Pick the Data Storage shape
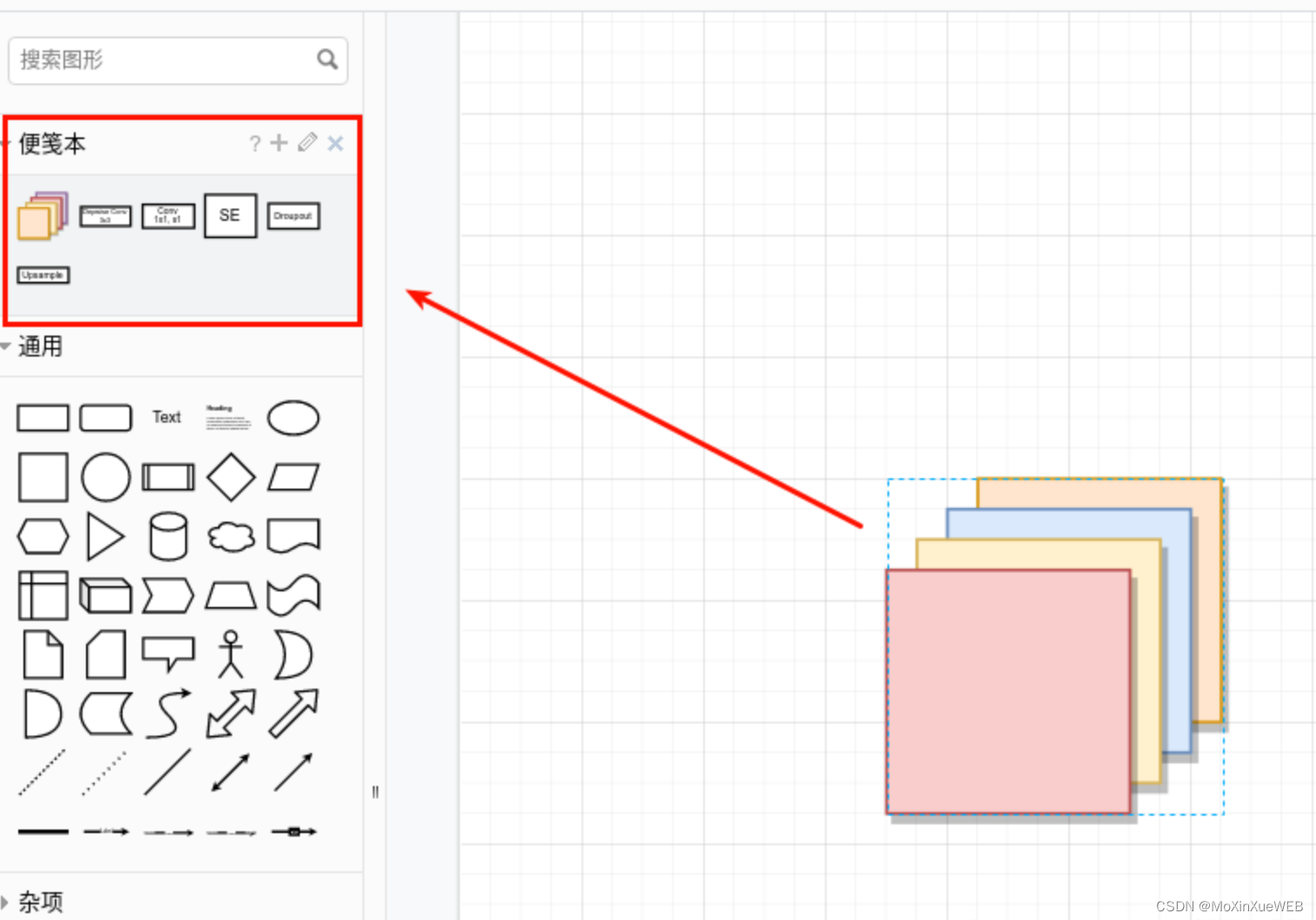The width and height of the screenshot is (1316, 920). click(x=105, y=714)
